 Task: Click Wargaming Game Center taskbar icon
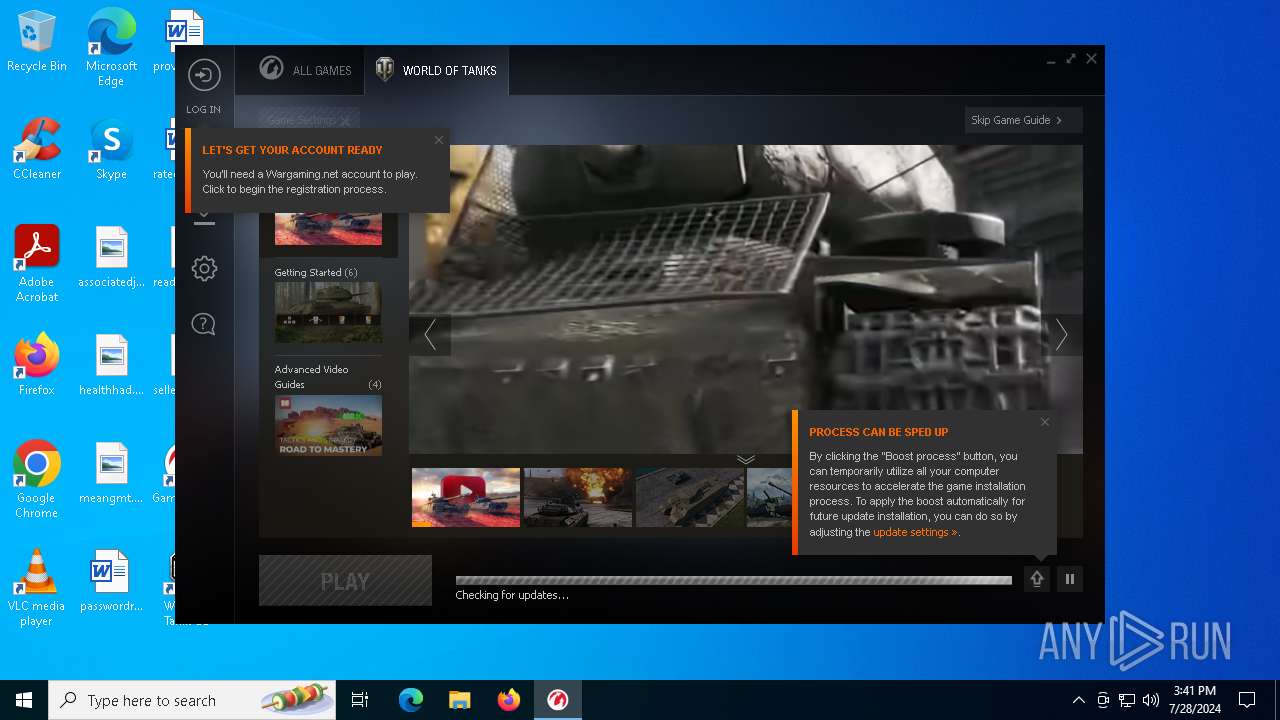click(558, 700)
